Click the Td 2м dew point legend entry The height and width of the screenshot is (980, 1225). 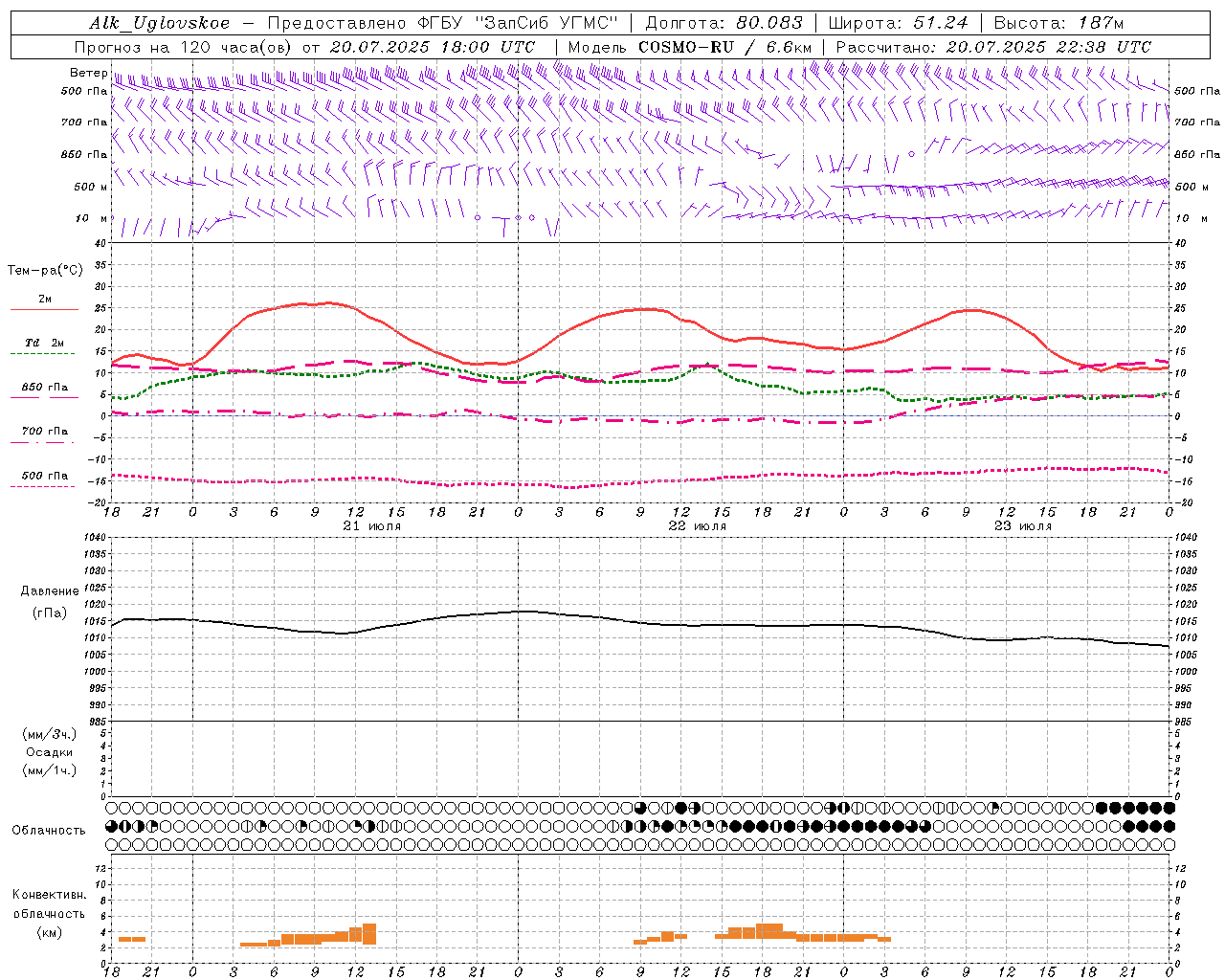(44, 343)
